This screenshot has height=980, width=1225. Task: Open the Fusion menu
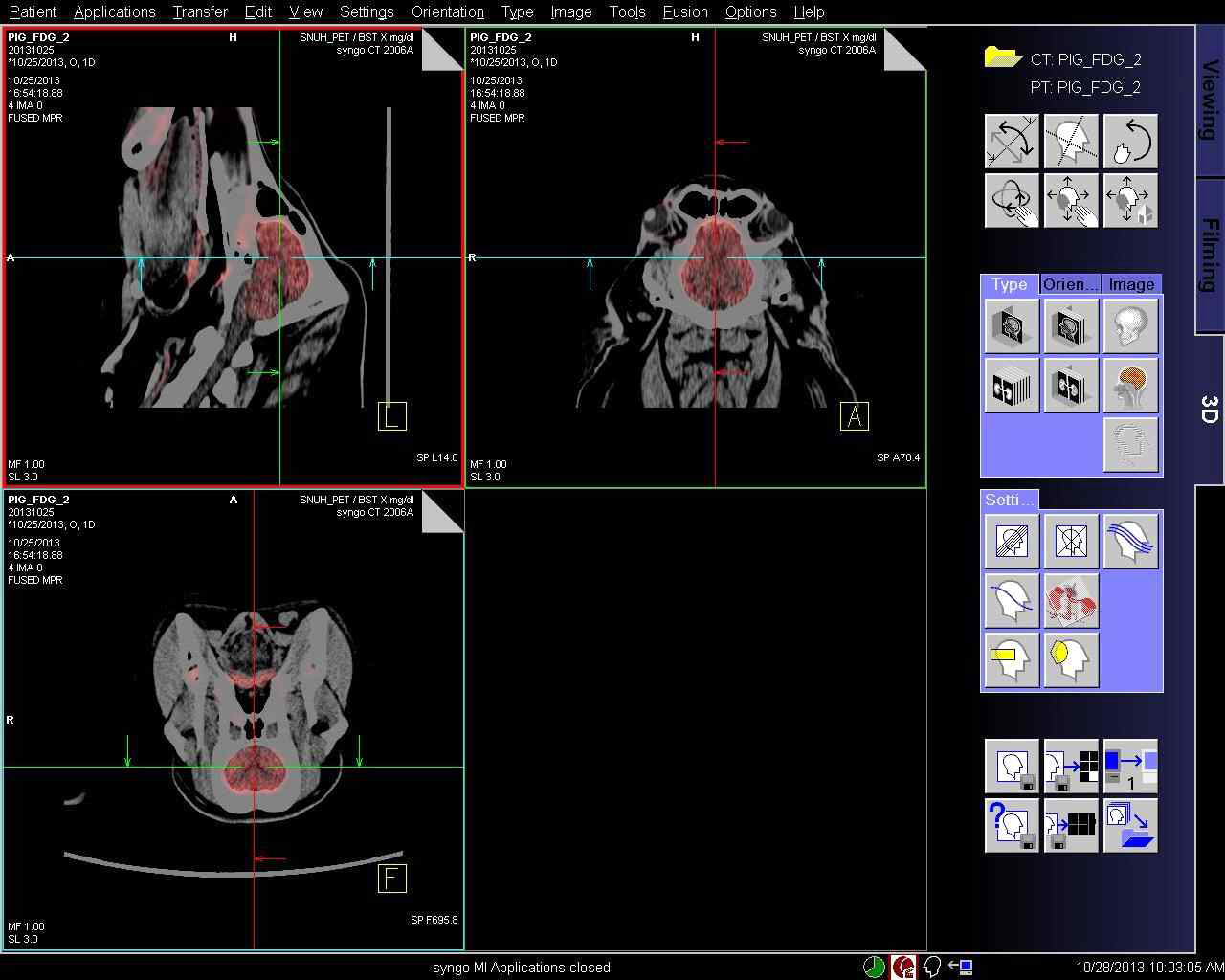tap(685, 11)
